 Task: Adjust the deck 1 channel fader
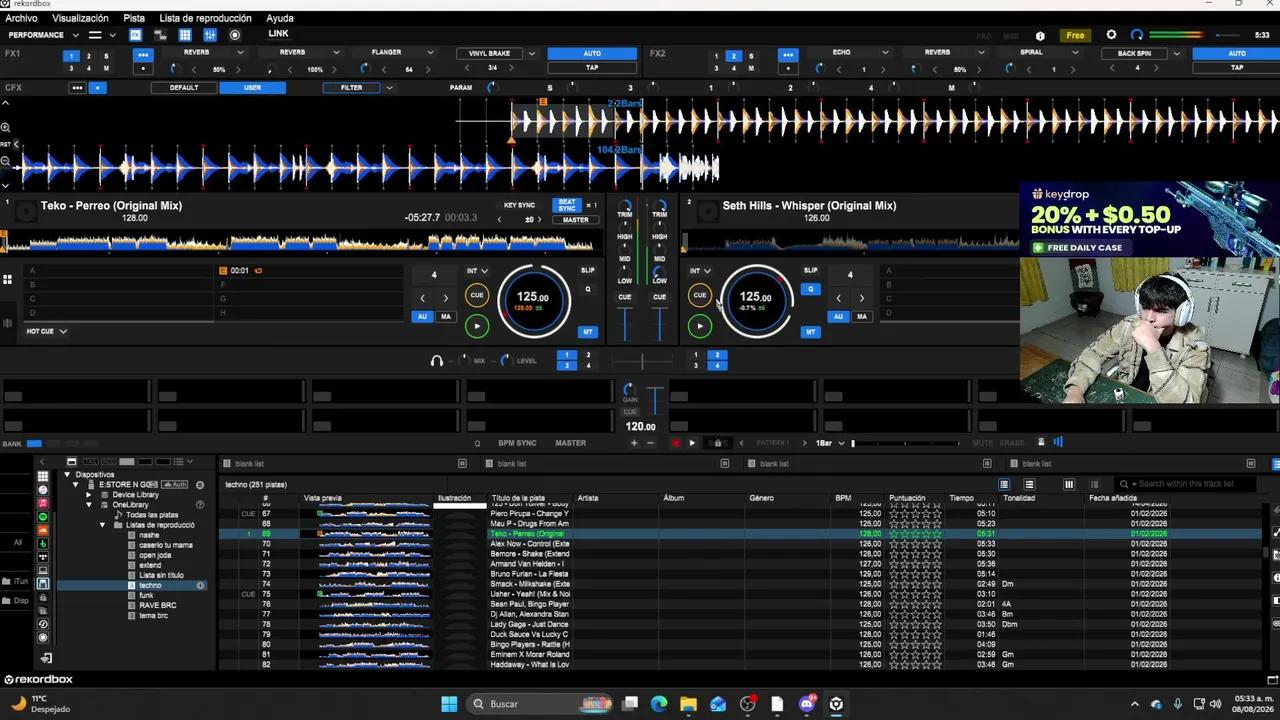pyautogui.click(x=625, y=324)
